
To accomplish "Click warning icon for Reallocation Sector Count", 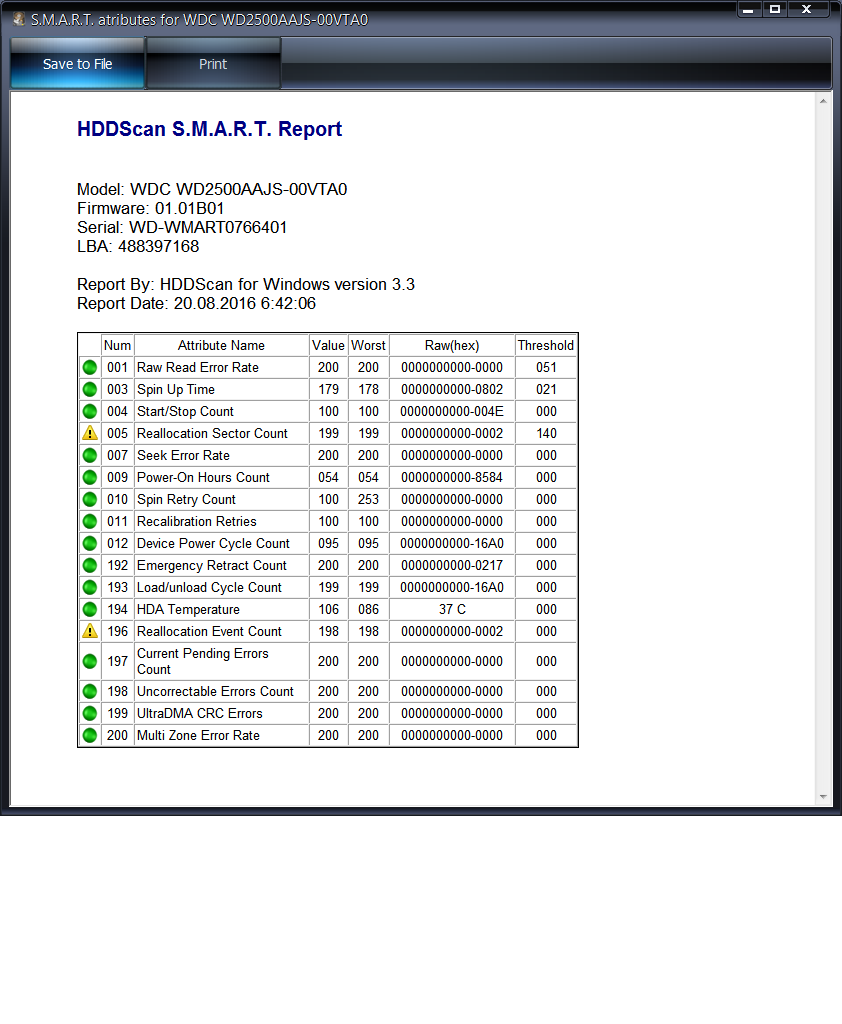I will pyautogui.click(x=90, y=434).
